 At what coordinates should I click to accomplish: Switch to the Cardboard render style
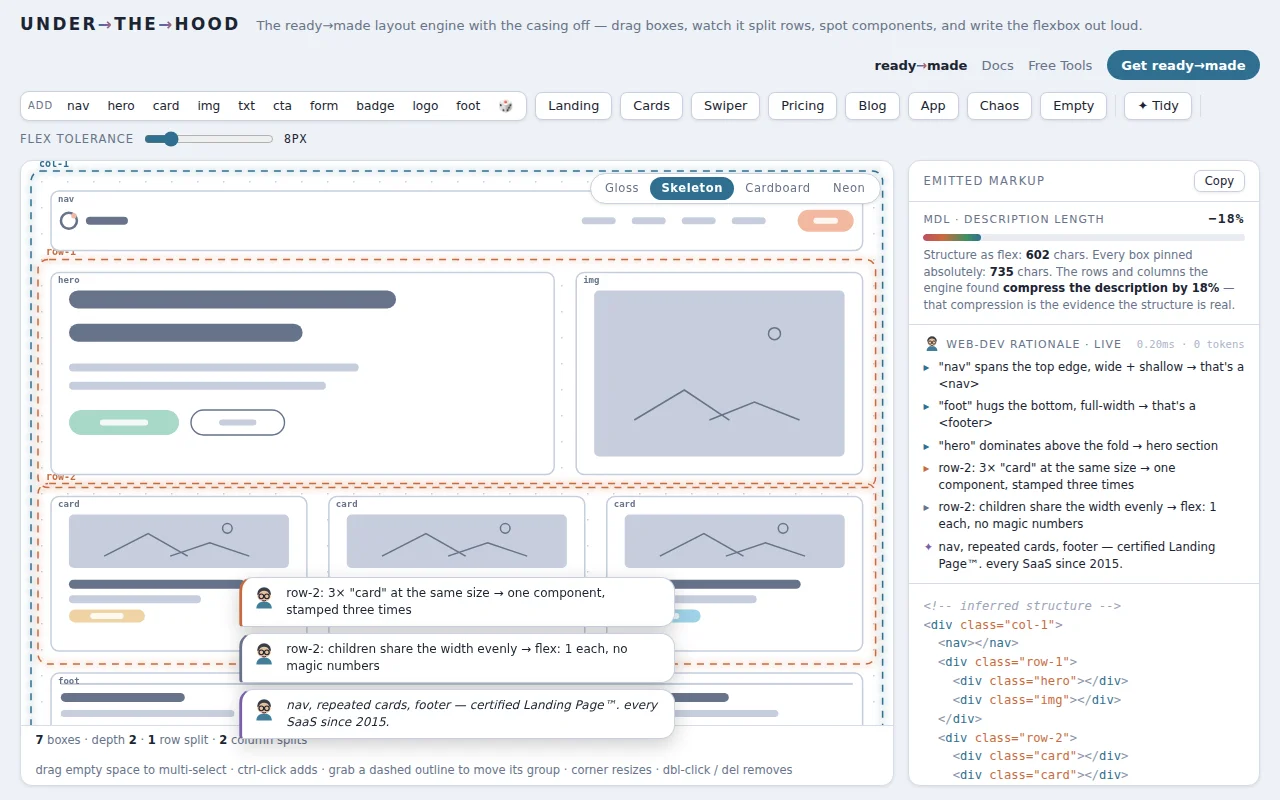tap(778, 188)
